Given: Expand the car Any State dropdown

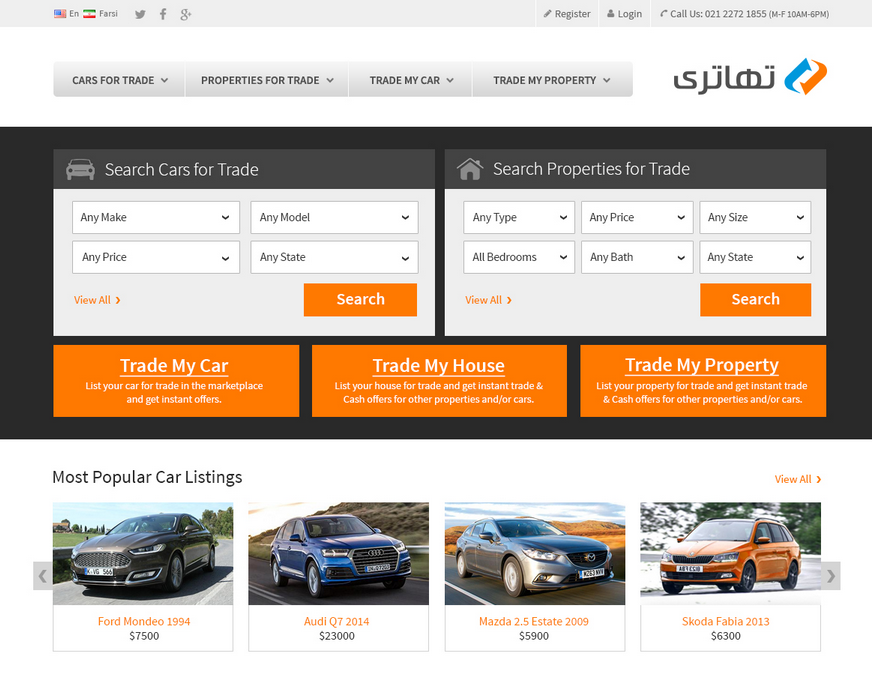Looking at the screenshot, I should coord(334,257).
